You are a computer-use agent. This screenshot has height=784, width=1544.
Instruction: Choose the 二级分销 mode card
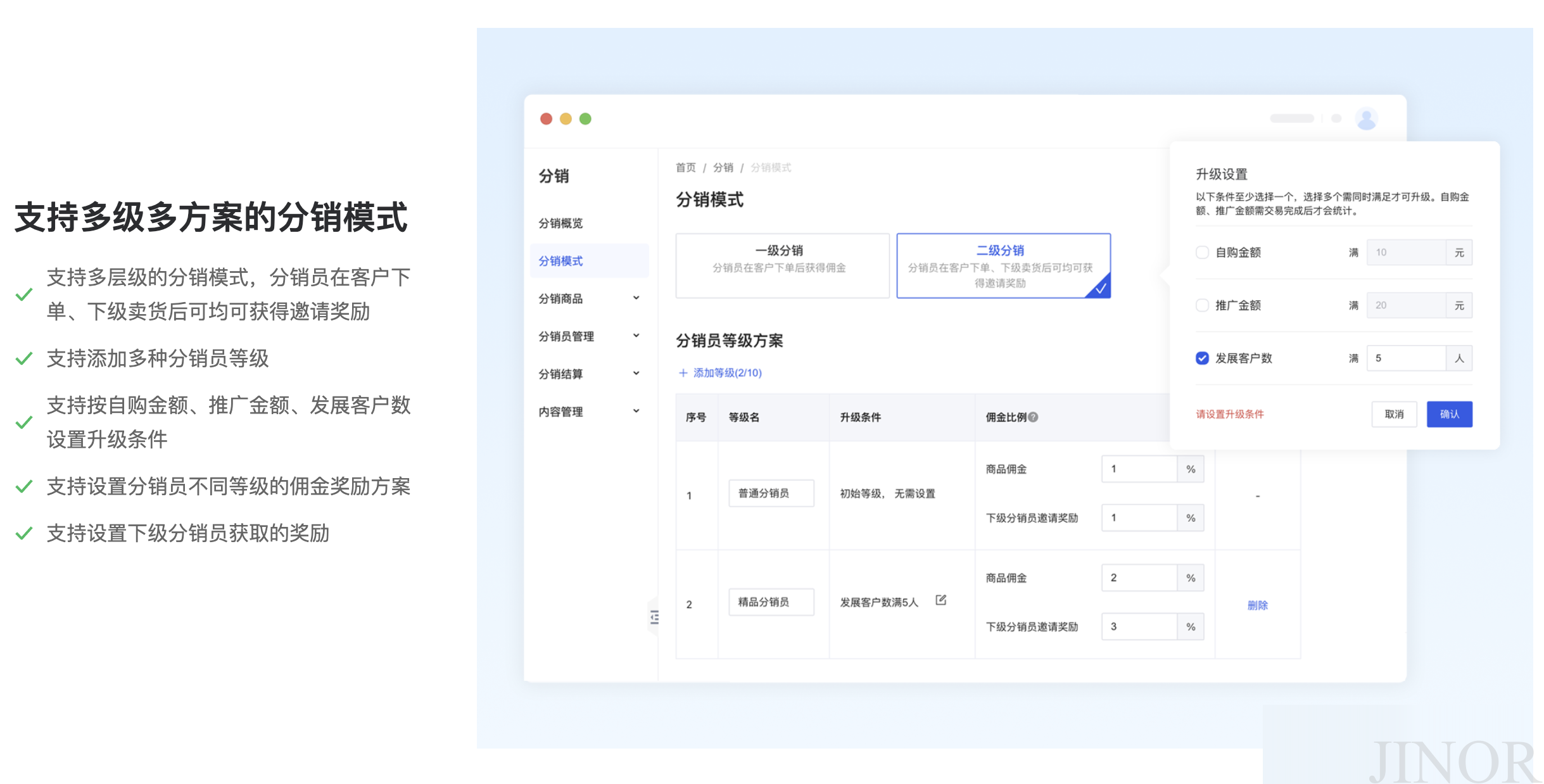[1003, 265]
